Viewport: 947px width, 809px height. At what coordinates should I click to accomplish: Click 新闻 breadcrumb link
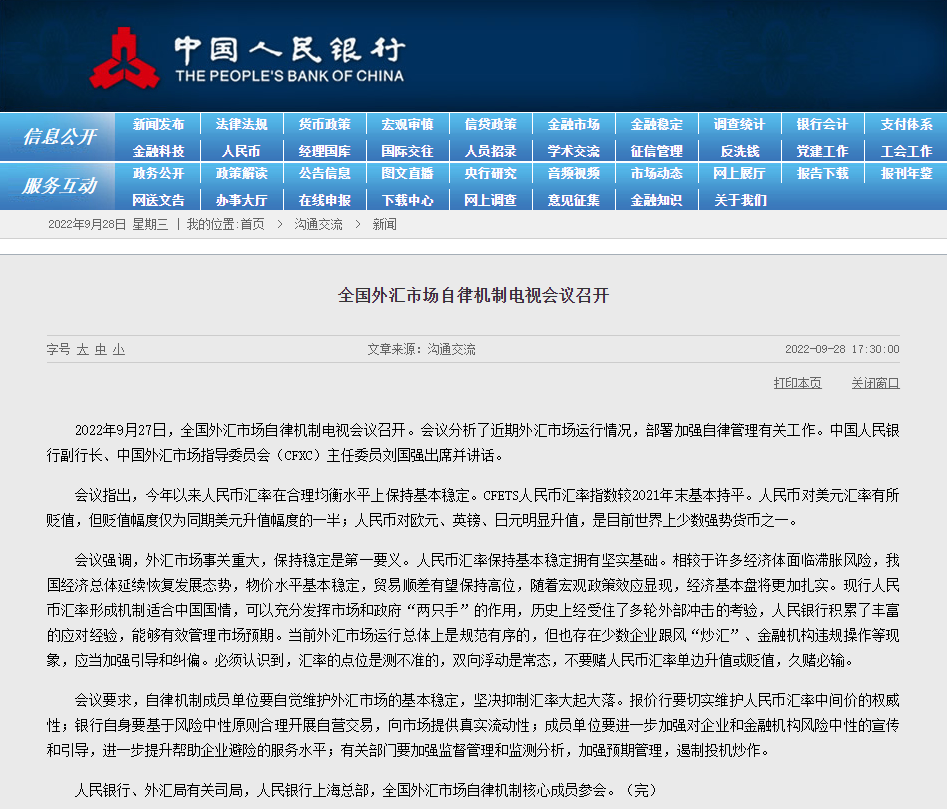coord(384,225)
